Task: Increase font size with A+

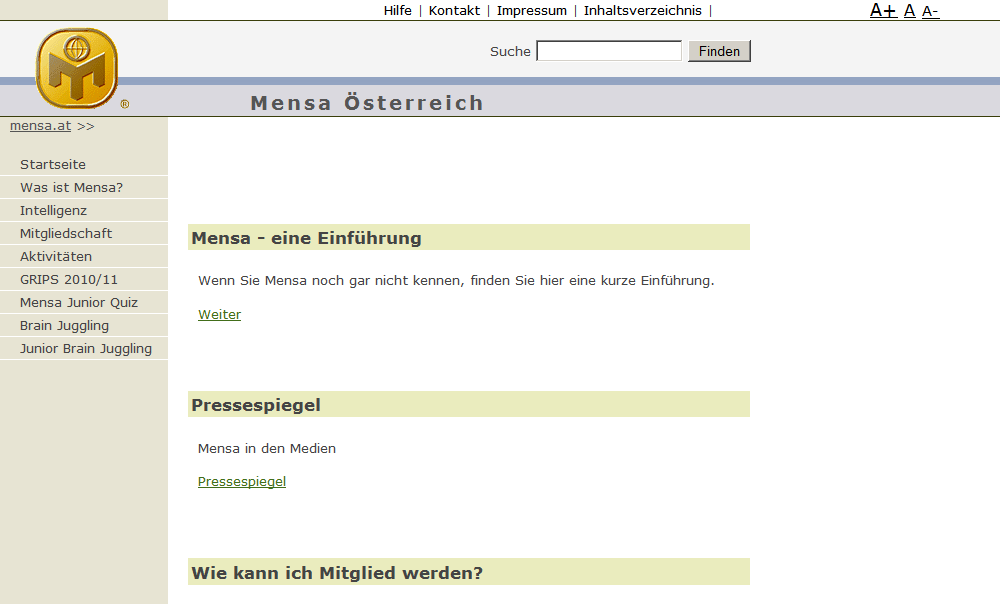Action: click(883, 10)
